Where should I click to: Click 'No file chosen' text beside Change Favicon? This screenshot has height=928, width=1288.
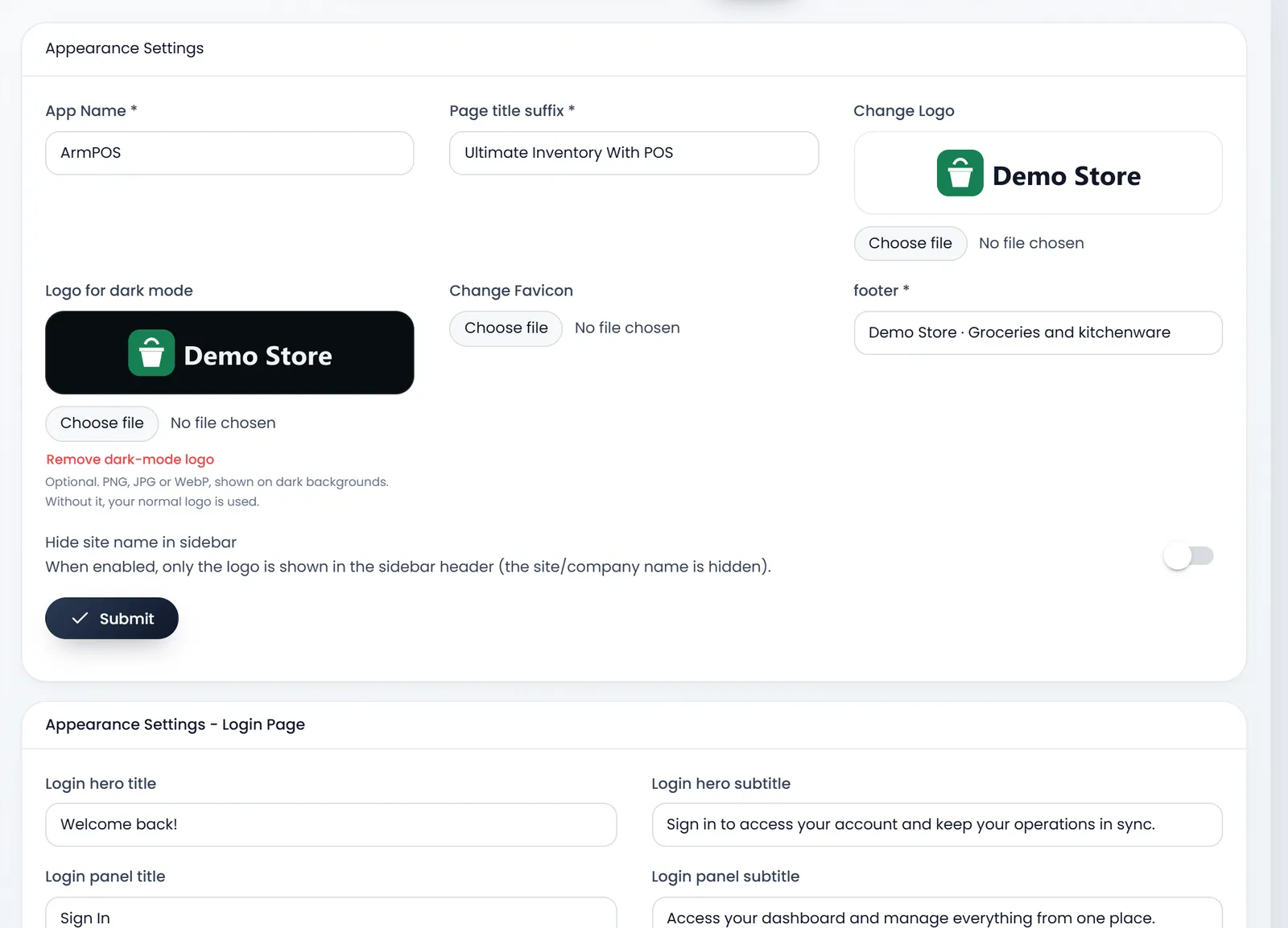pyautogui.click(x=627, y=328)
